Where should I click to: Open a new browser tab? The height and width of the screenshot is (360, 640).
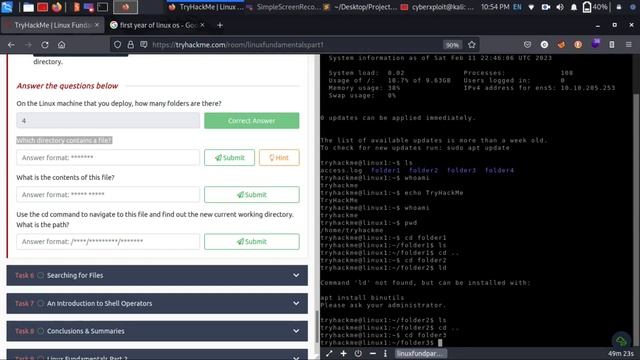[220, 25]
